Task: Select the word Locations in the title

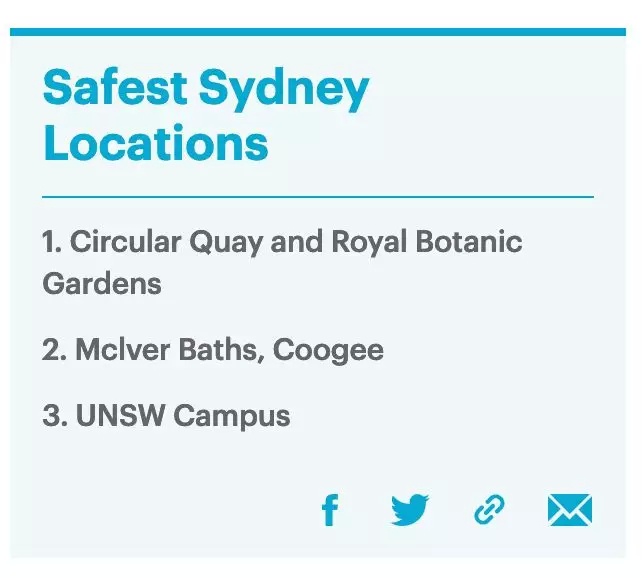Action: pyautogui.click(x=156, y=143)
